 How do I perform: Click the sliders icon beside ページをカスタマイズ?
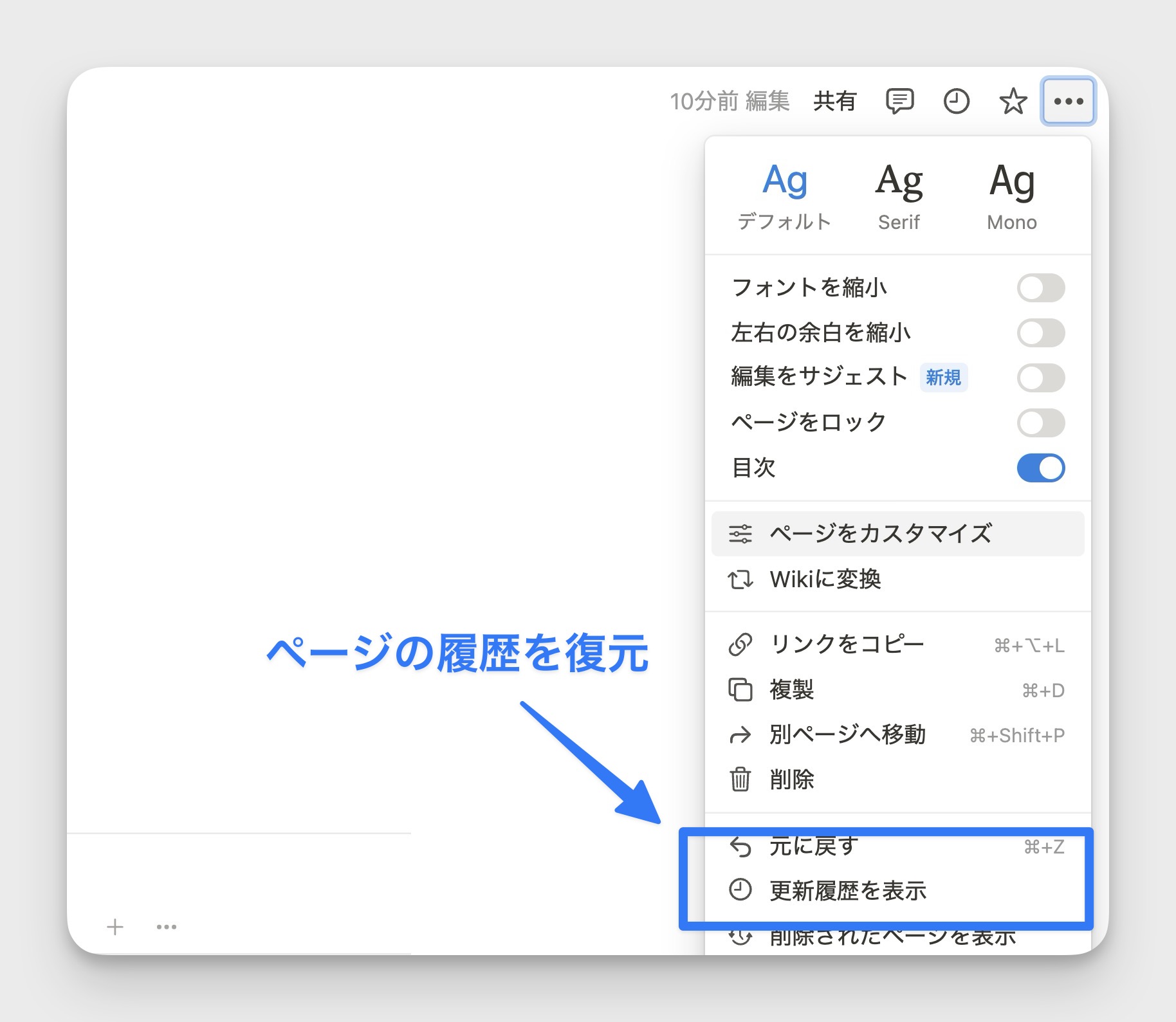tap(740, 534)
